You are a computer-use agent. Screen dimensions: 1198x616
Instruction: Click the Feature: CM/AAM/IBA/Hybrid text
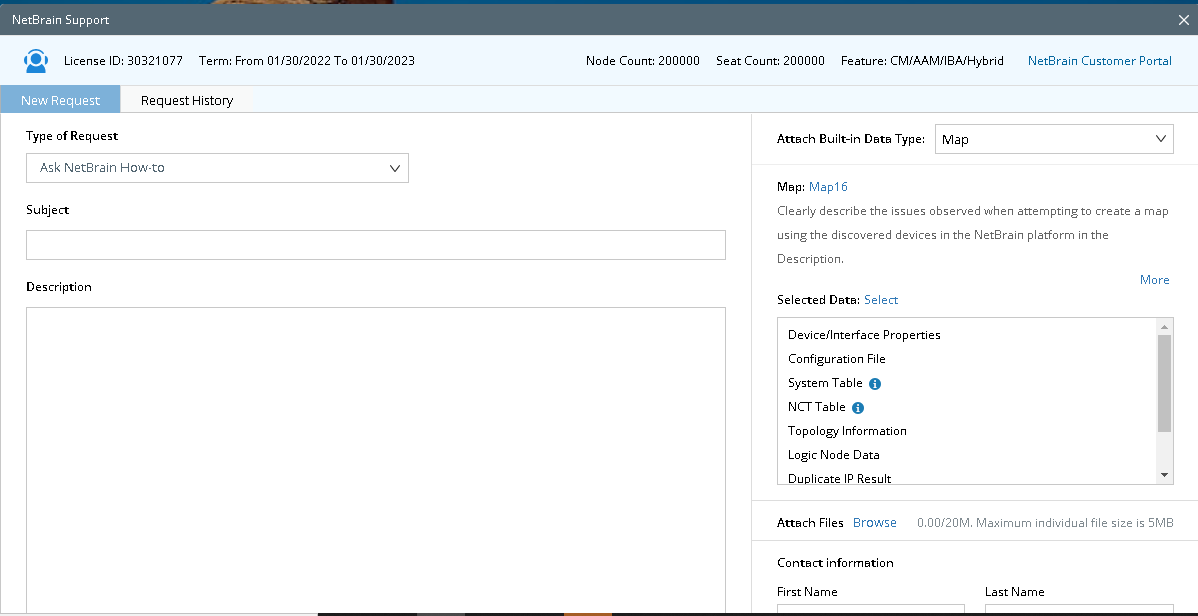click(x=922, y=60)
